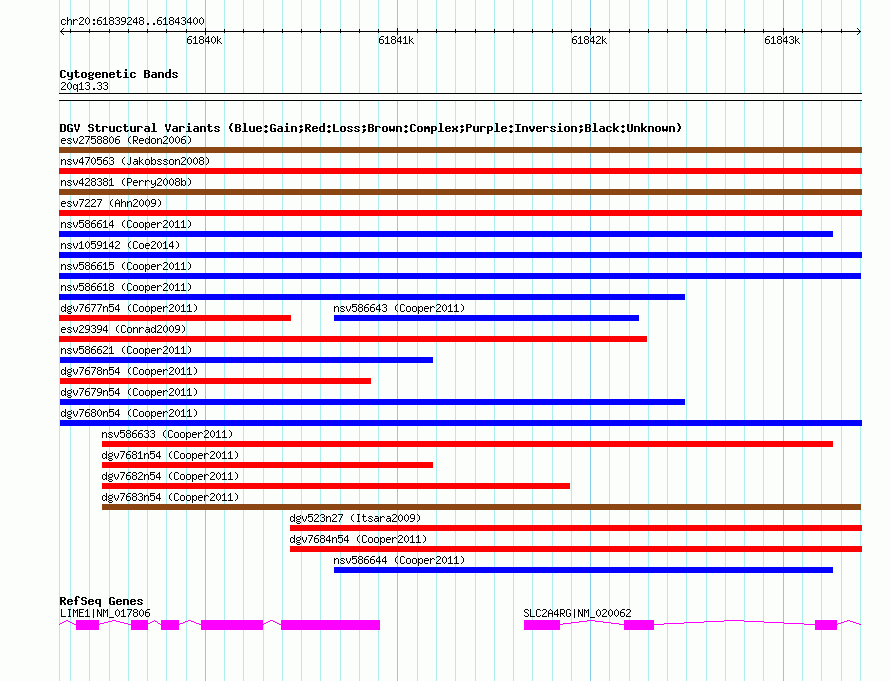The height and width of the screenshot is (681, 890).
Task: Open the nsv586615 (Cooper2011) label
Action: 126,266
